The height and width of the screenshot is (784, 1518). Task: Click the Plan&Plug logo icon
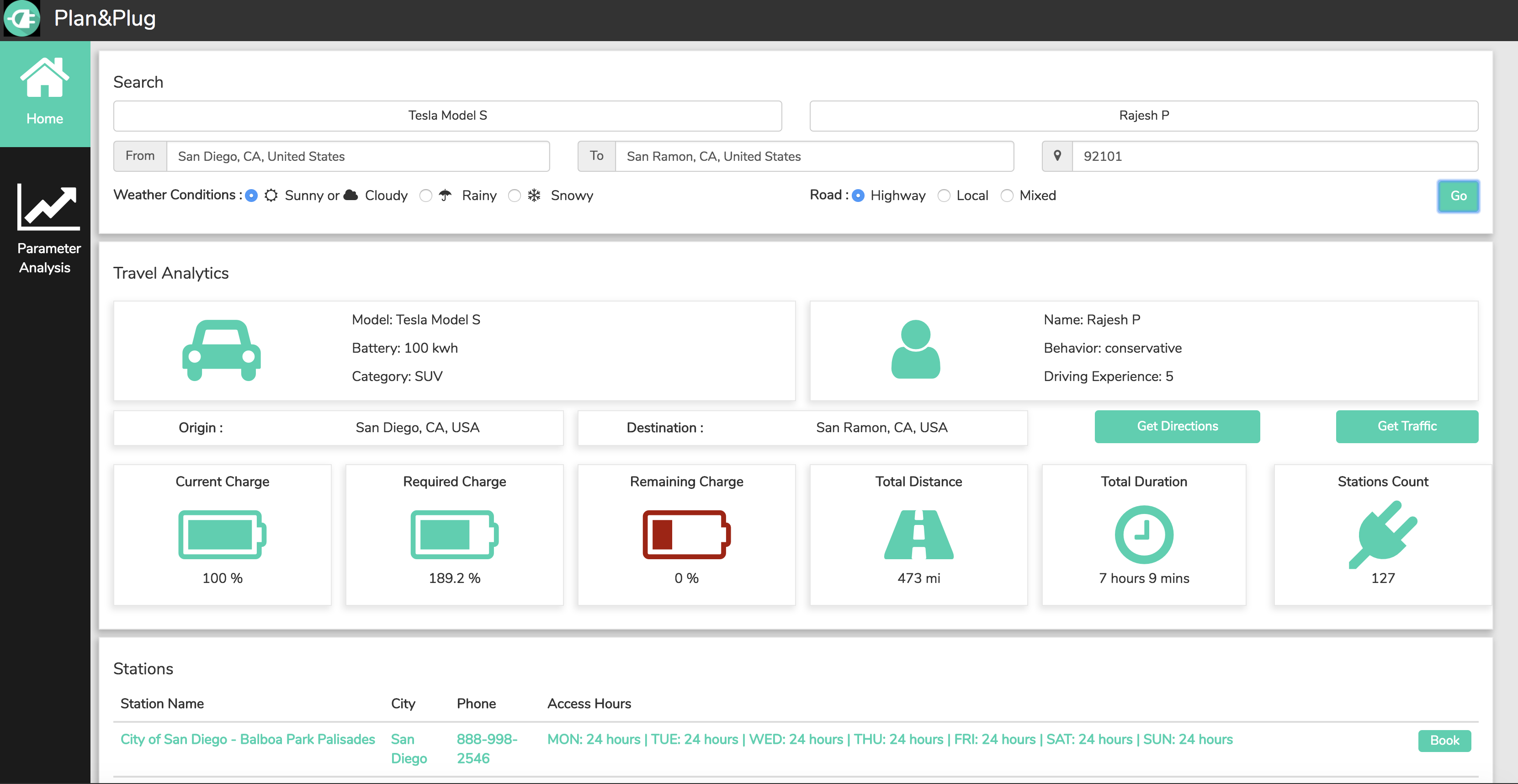(x=22, y=19)
